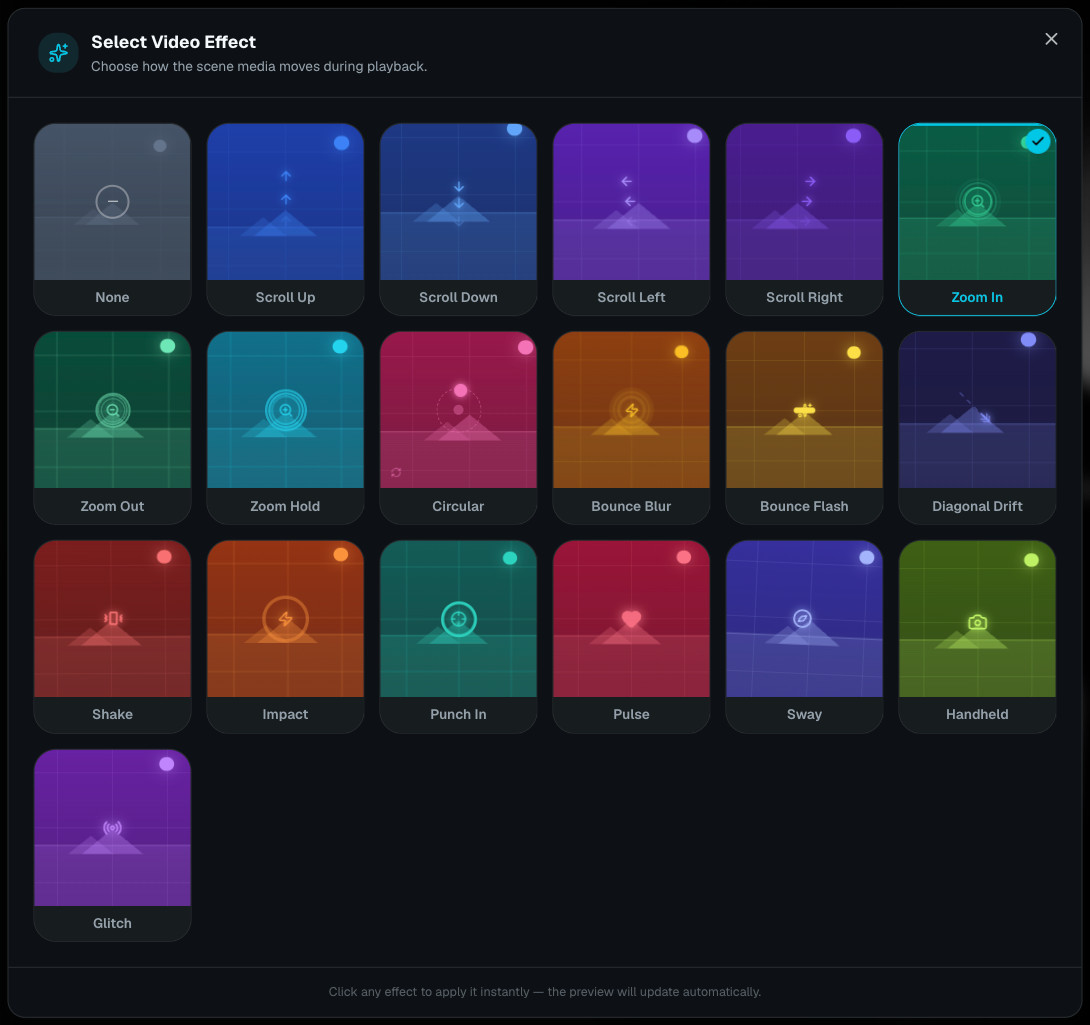1090x1025 pixels.
Task: Click the camera icon on the Handheld card
Action: pos(977,622)
